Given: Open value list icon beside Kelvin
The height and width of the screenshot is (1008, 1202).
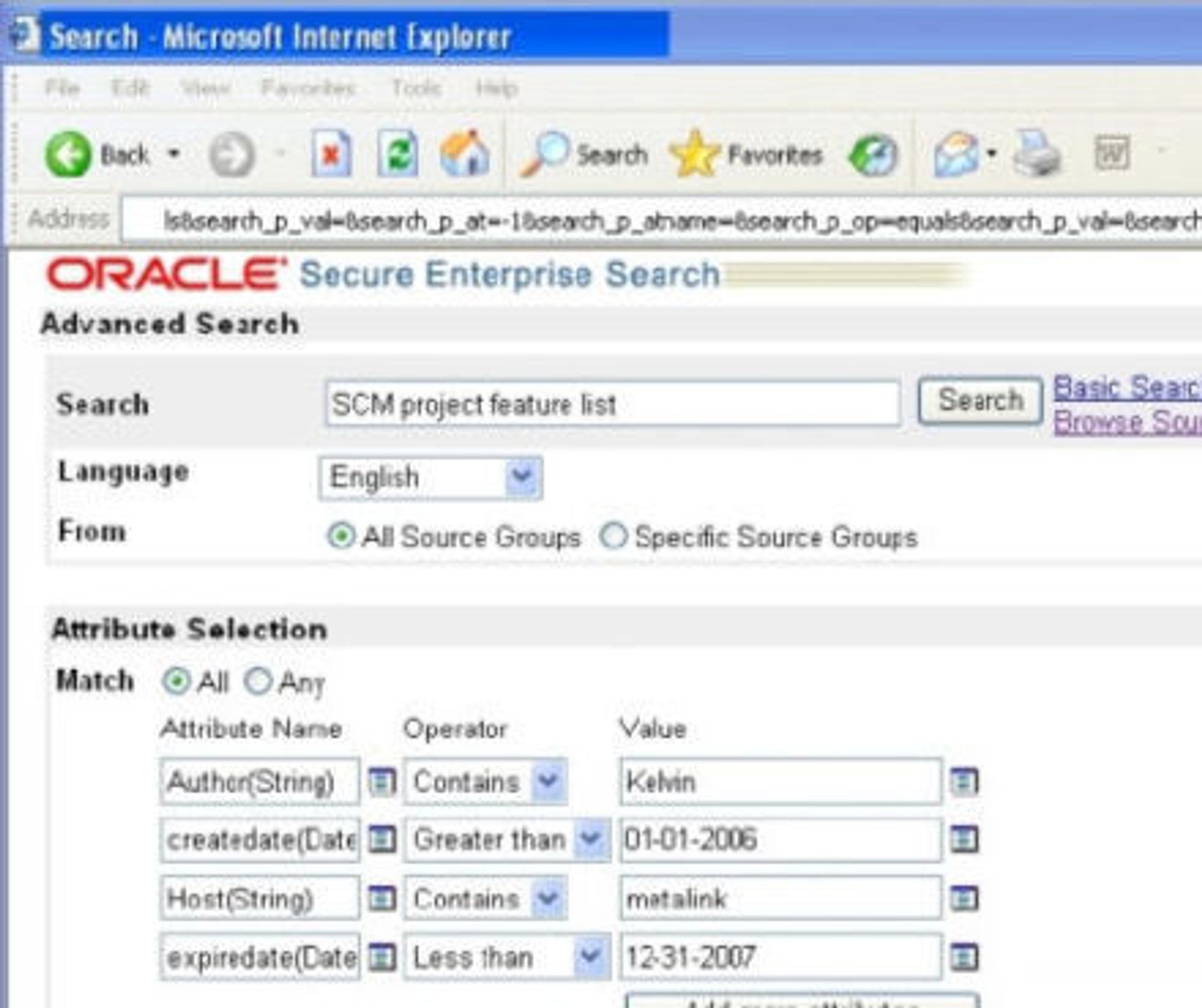Looking at the screenshot, I should tap(965, 781).
